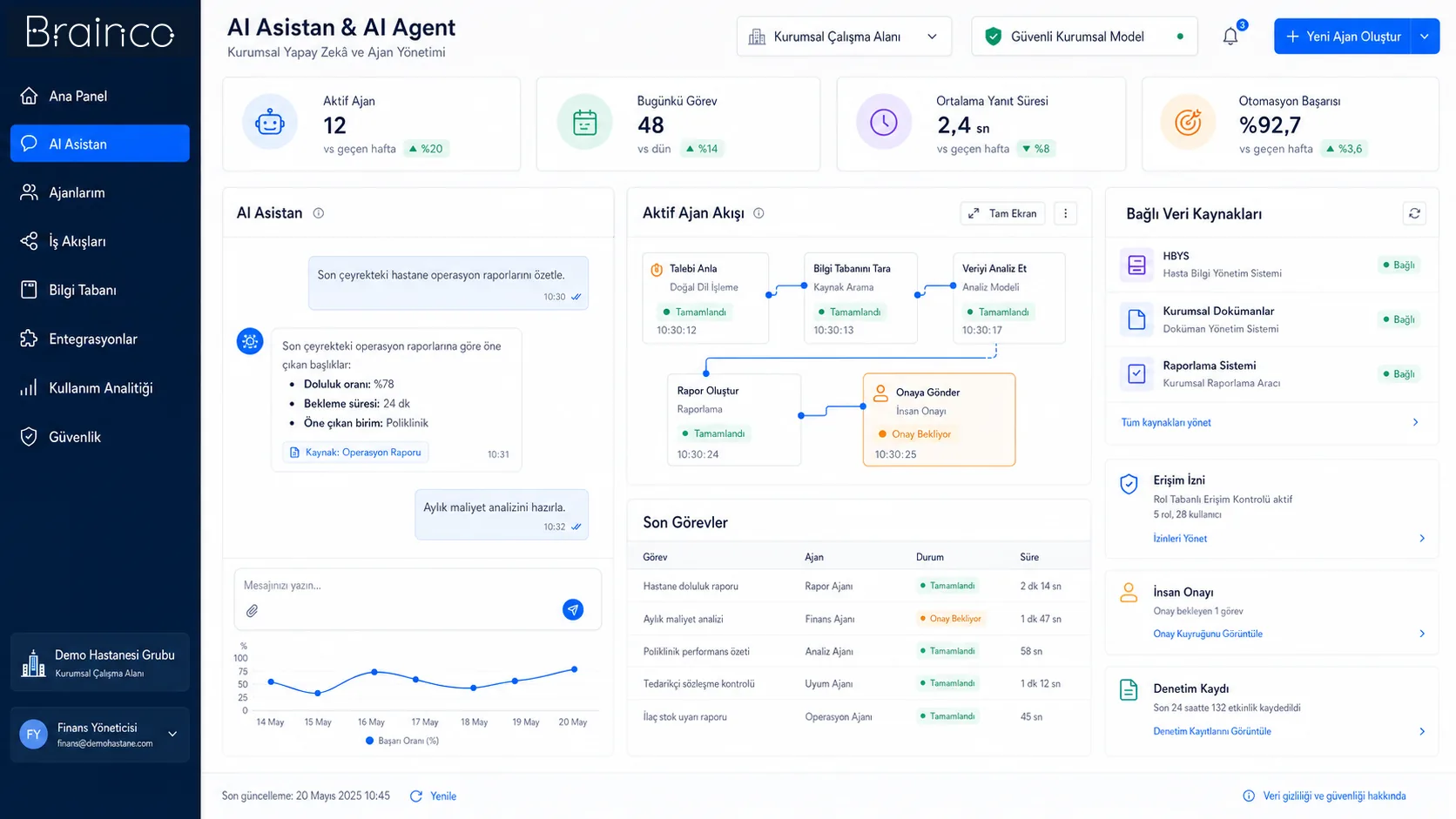The image size is (1456, 819).
Task: Click the Yeni Ajan Oluştur button
Action: 1342,37
